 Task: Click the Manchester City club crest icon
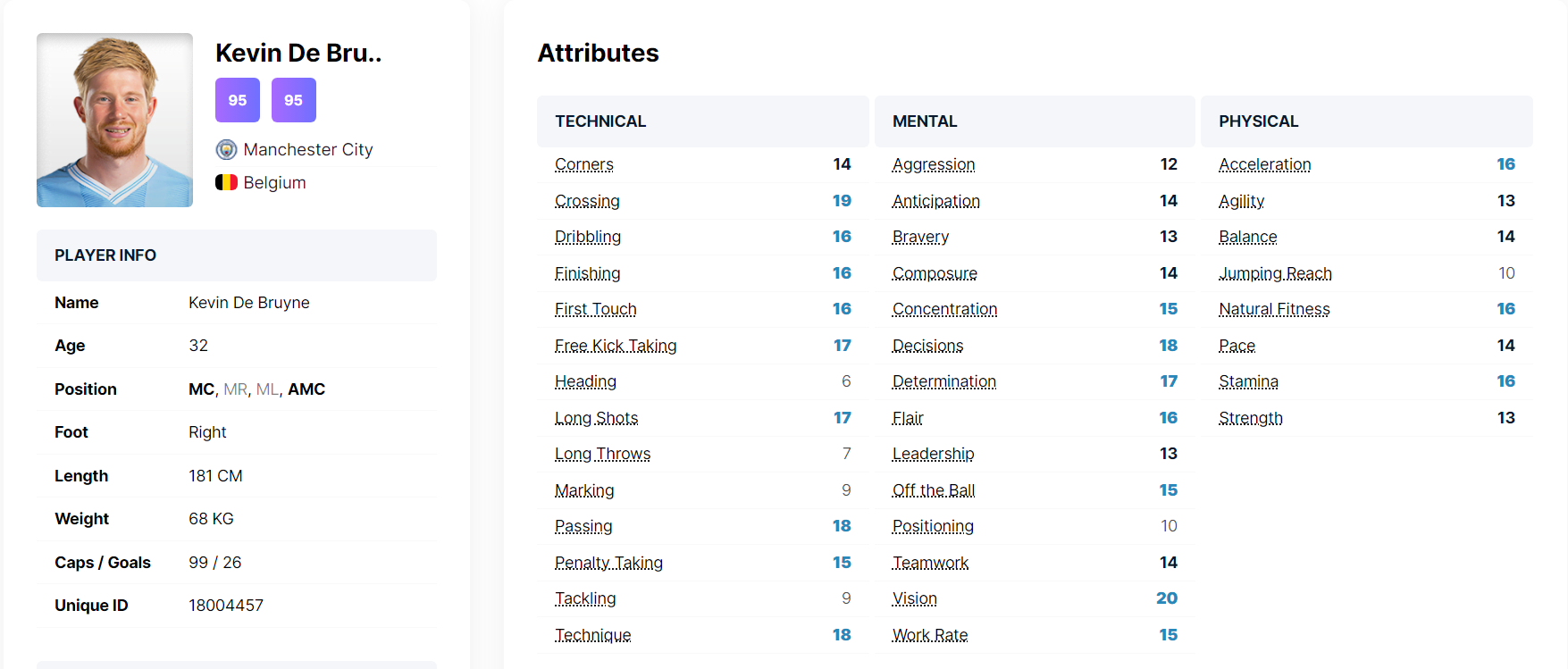(x=226, y=149)
